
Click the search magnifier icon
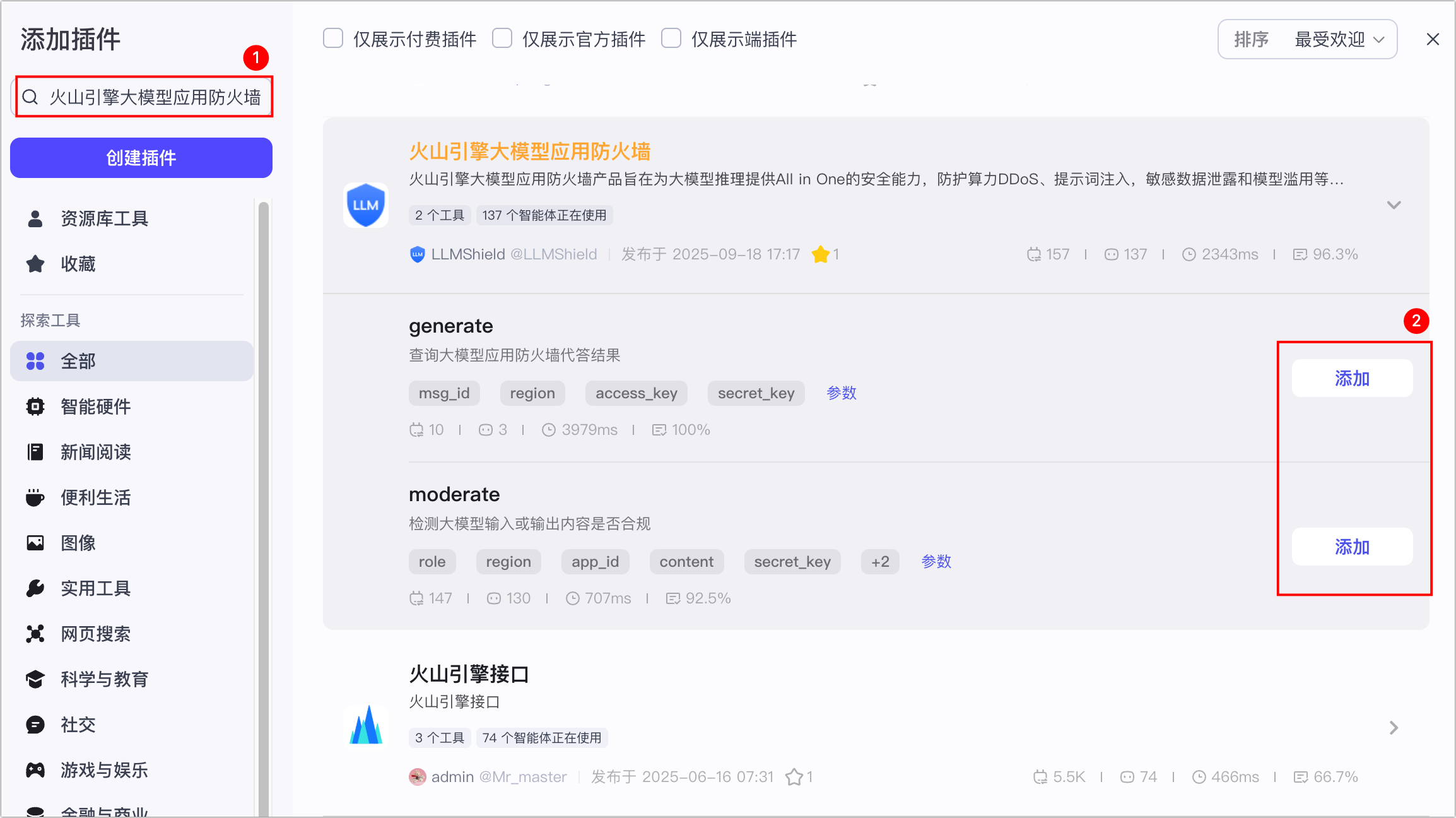30,97
